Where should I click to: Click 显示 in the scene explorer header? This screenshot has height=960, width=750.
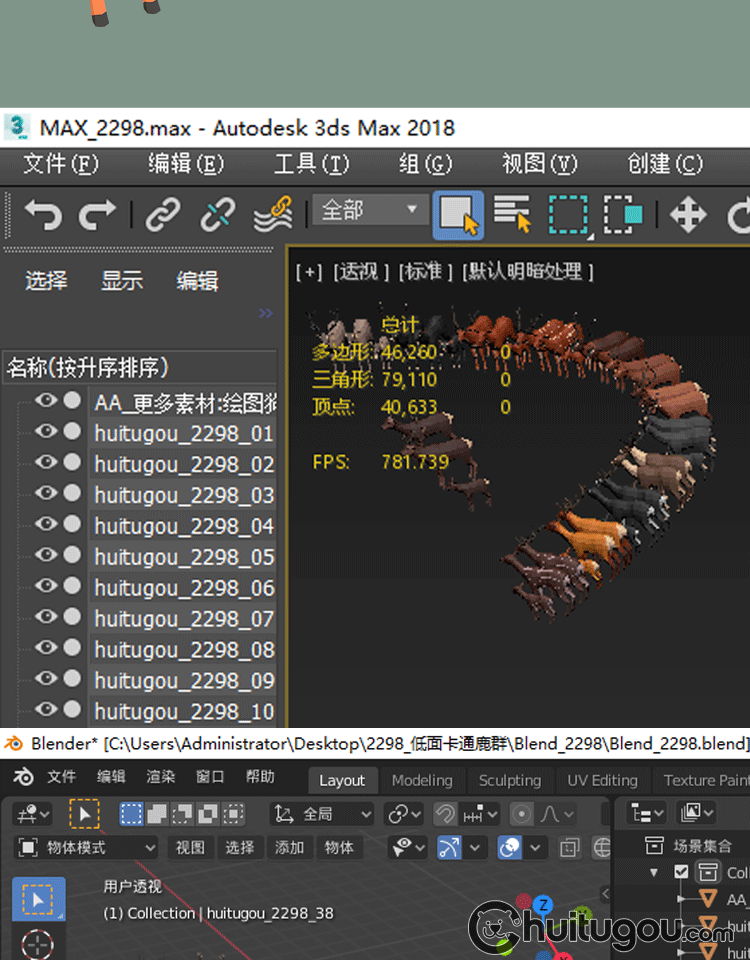[122, 281]
